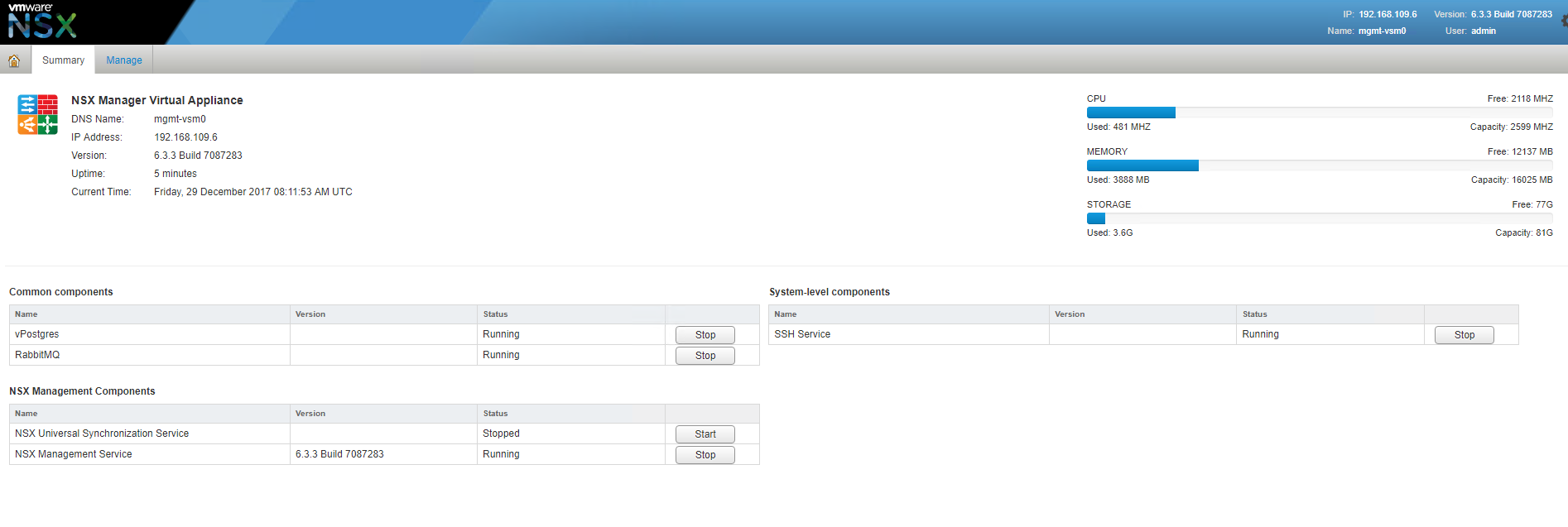Open the settings gear in the header
The image size is (1568, 527).
tap(1563, 21)
